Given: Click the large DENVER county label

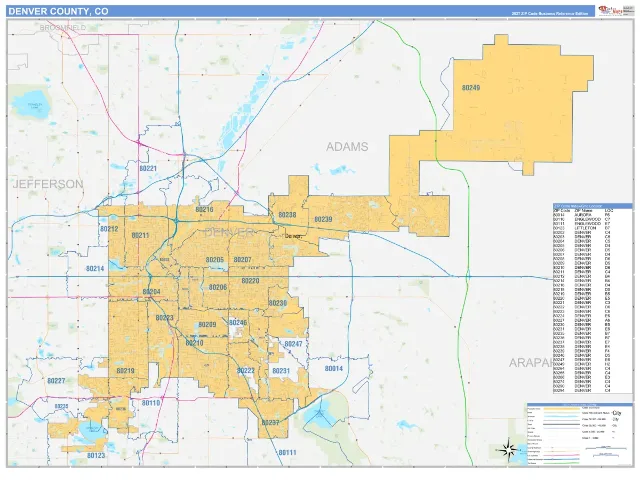Looking at the screenshot, I should pyautogui.click(x=229, y=233).
